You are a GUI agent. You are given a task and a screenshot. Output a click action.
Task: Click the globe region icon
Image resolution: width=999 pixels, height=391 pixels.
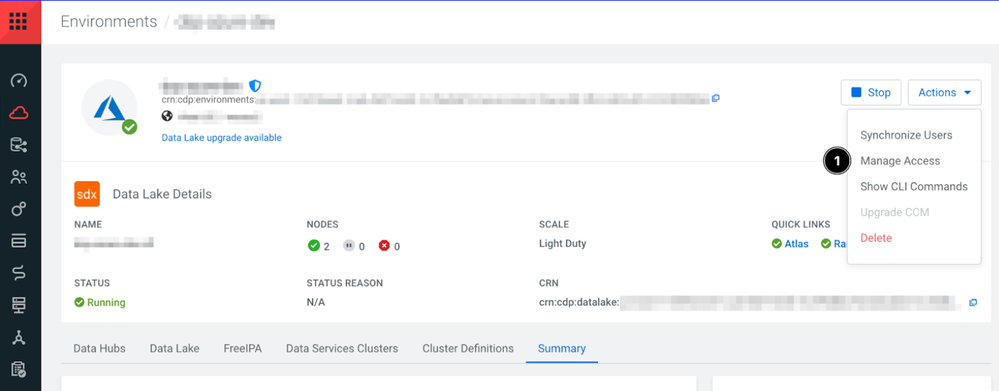(168, 116)
